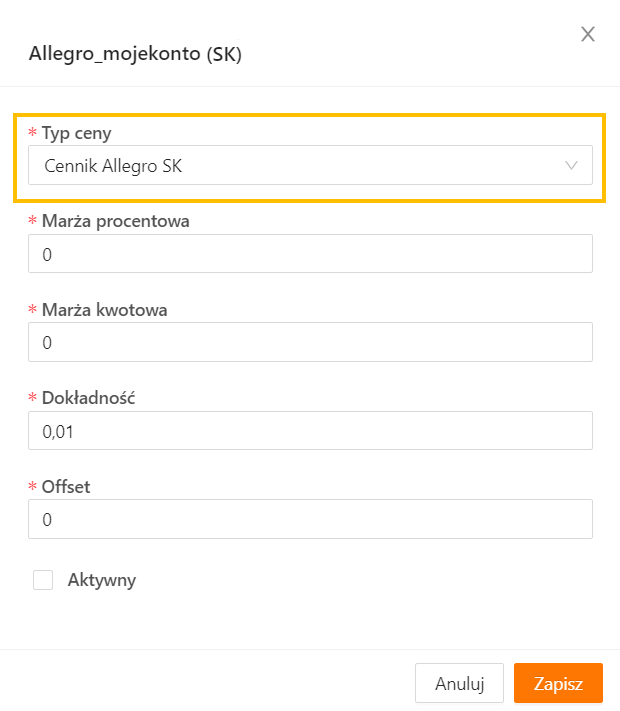
Task: Save changes with the Zapisz button
Action: coord(558,684)
